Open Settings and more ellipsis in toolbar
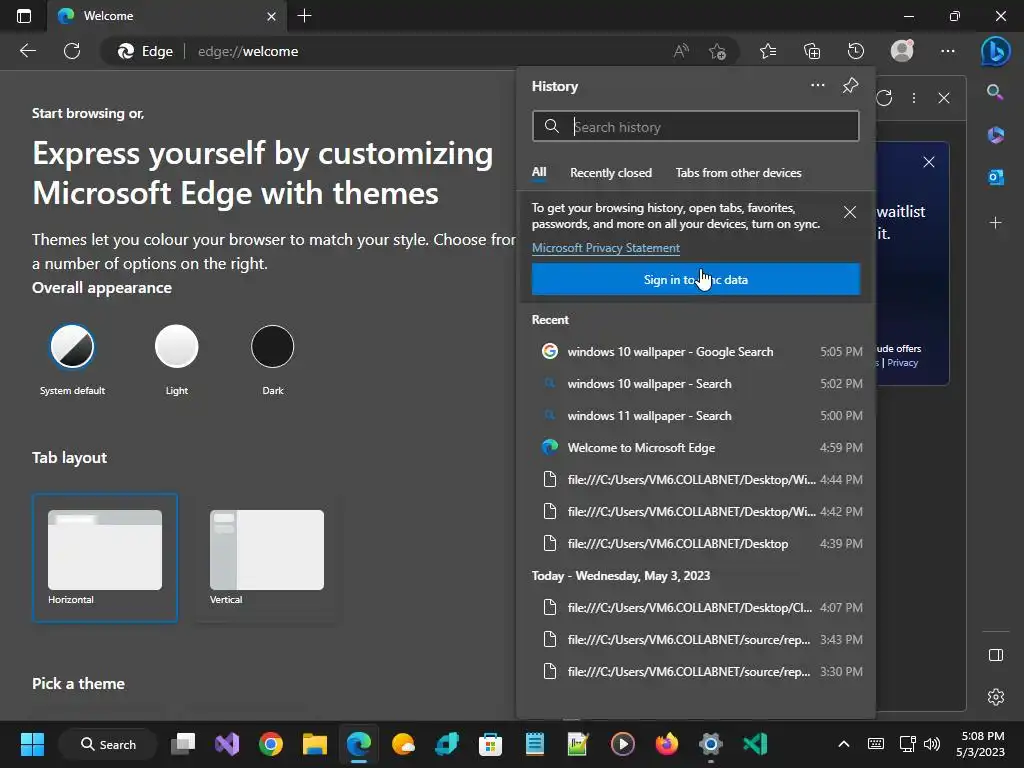The width and height of the screenshot is (1024, 768). pyautogui.click(x=948, y=51)
